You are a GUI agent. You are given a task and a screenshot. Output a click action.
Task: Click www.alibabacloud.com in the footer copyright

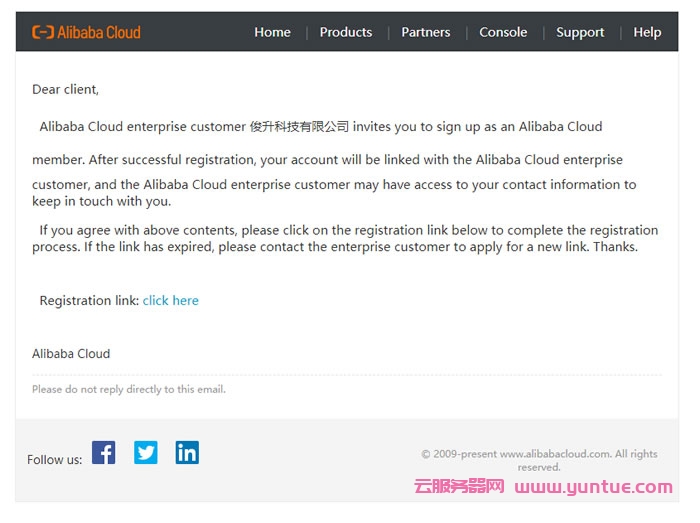555,454
